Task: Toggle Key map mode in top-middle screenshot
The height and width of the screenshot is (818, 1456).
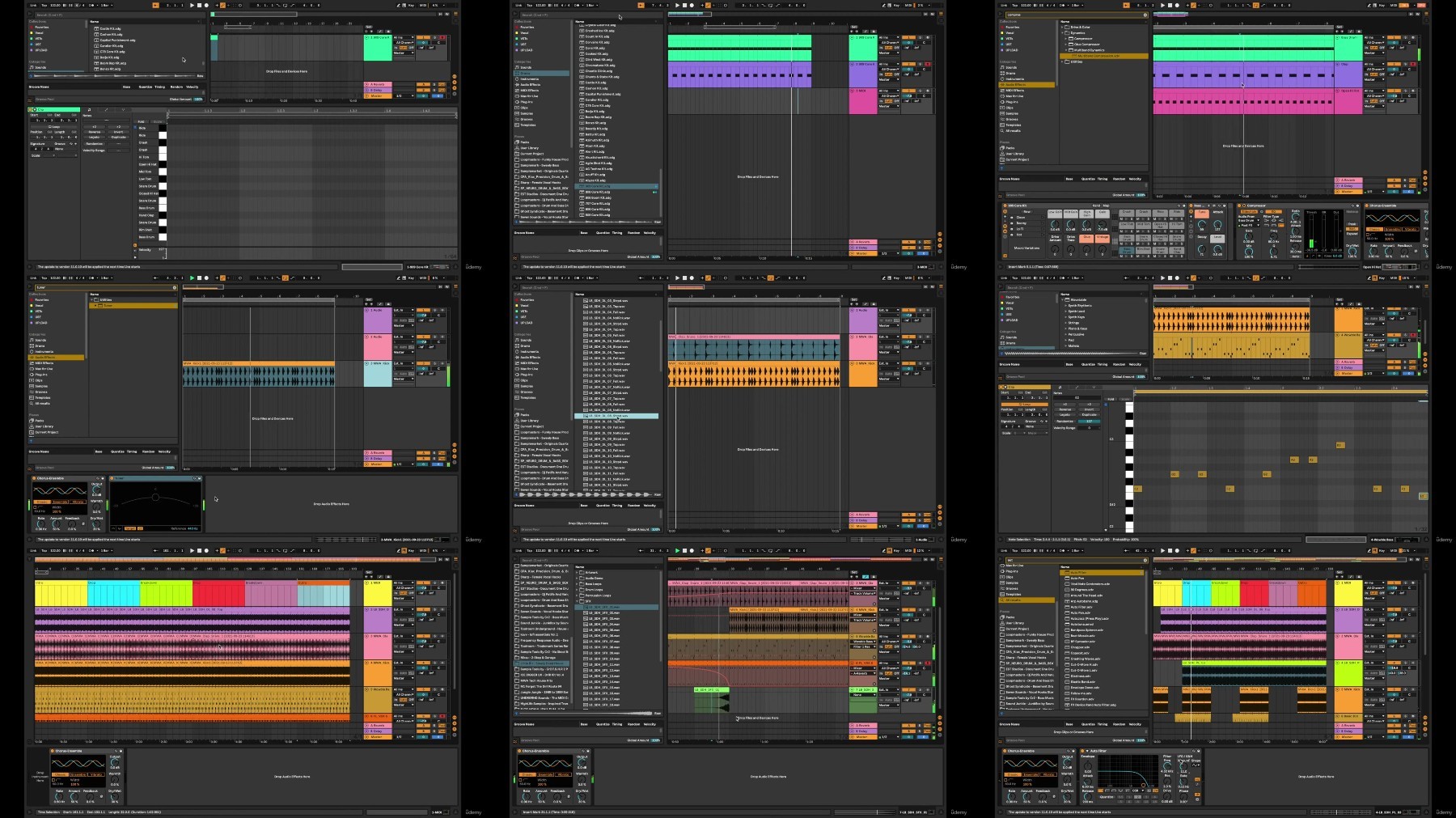Action: (x=896, y=5)
